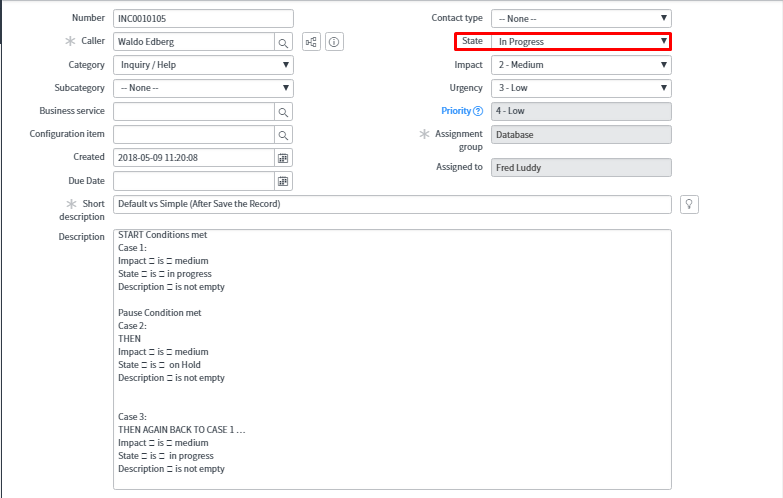Screen dimensions: 783x498
Task: Open the caller's related-records hierarchy icon
Action: [312, 42]
